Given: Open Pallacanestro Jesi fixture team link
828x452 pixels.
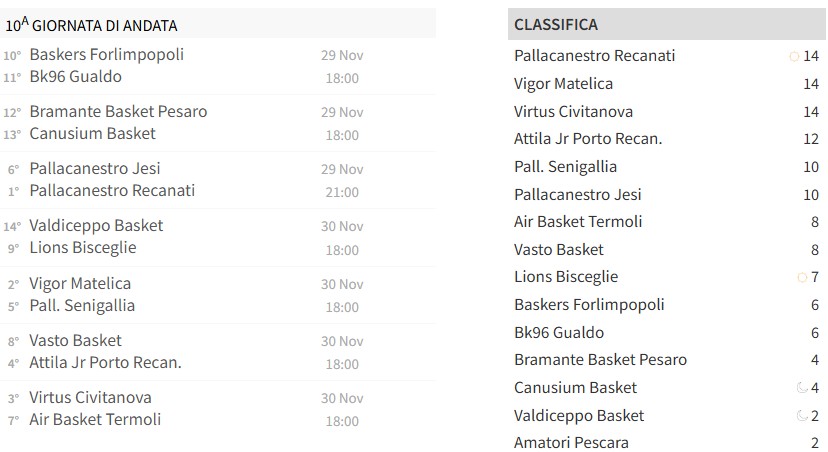Looking at the screenshot, I should [95, 168].
